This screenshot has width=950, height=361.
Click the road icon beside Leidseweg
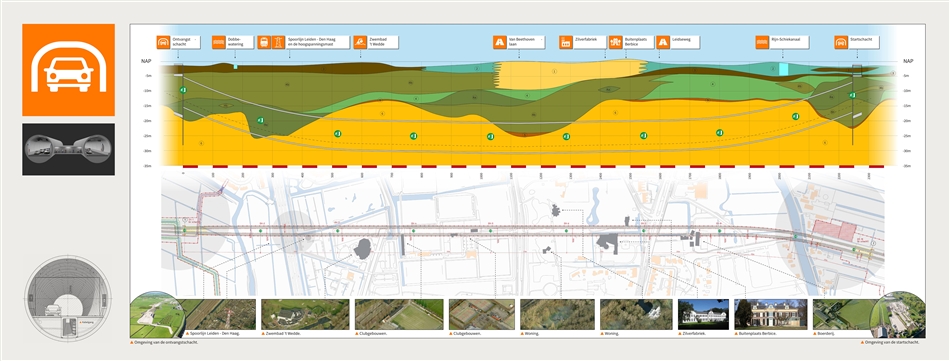pos(663,42)
